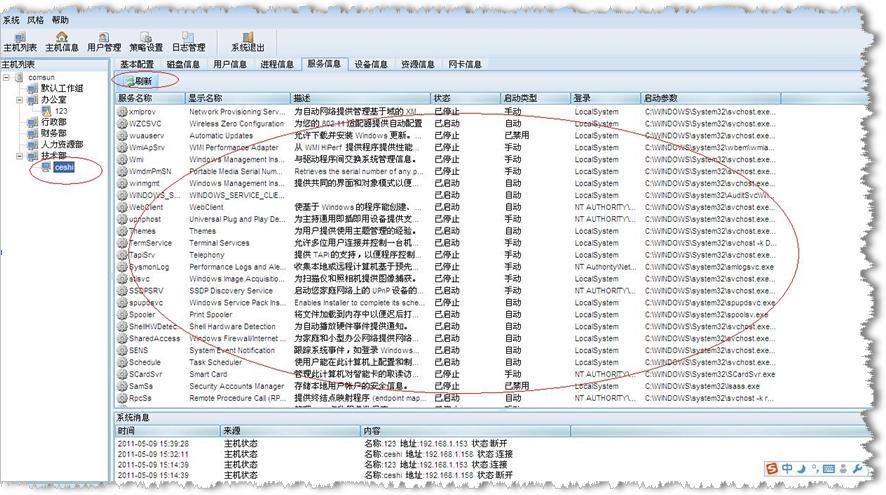Switch to the 网卡信息 tab

click(464, 64)
